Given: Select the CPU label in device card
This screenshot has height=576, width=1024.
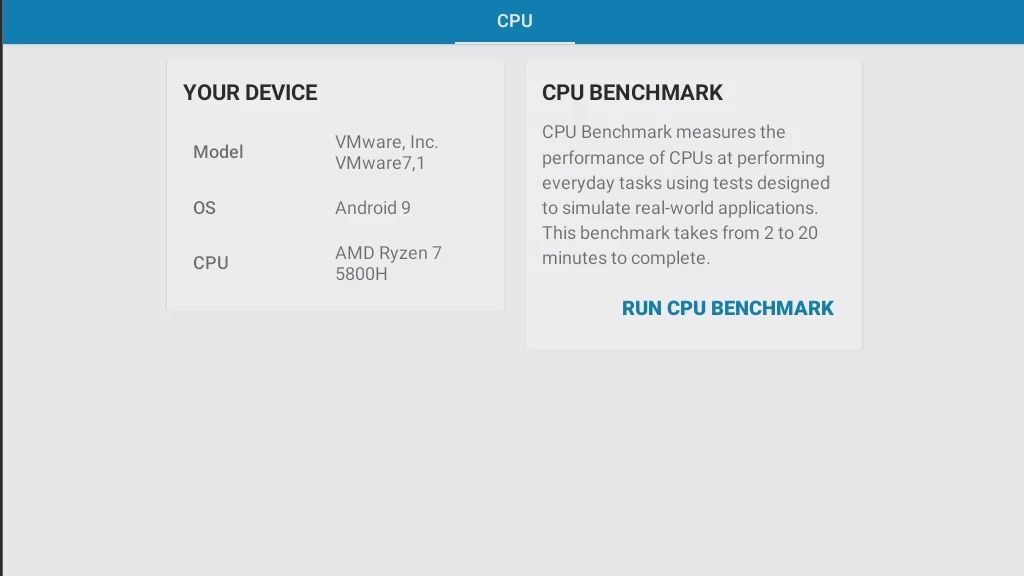Looking at the screenshot, I should click(x=210, y=263).
